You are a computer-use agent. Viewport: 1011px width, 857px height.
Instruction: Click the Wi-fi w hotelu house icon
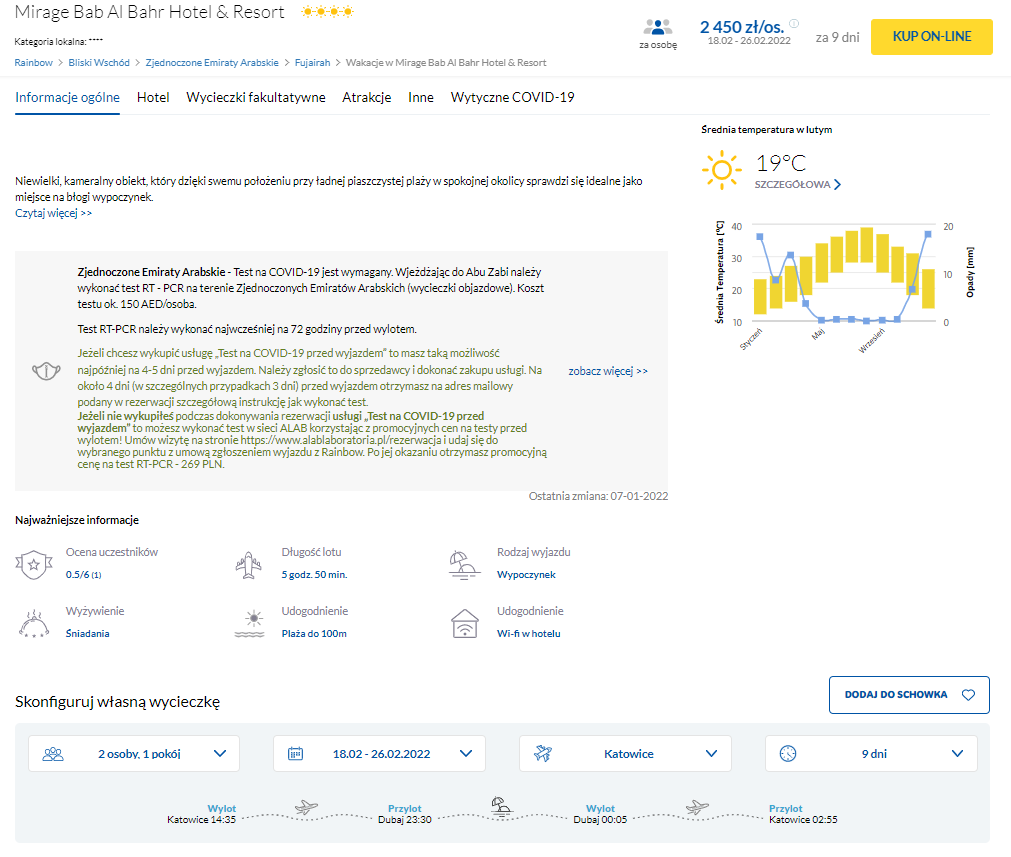coord(464,623)
